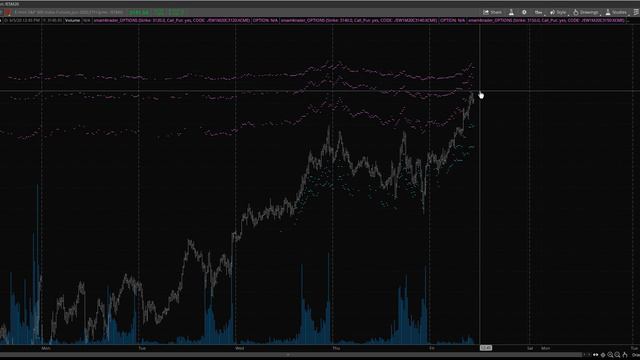Viewport: 640px width, 360px height.
Task: Click the zoom out magnifier icon
Action: (x=618, y=355)
